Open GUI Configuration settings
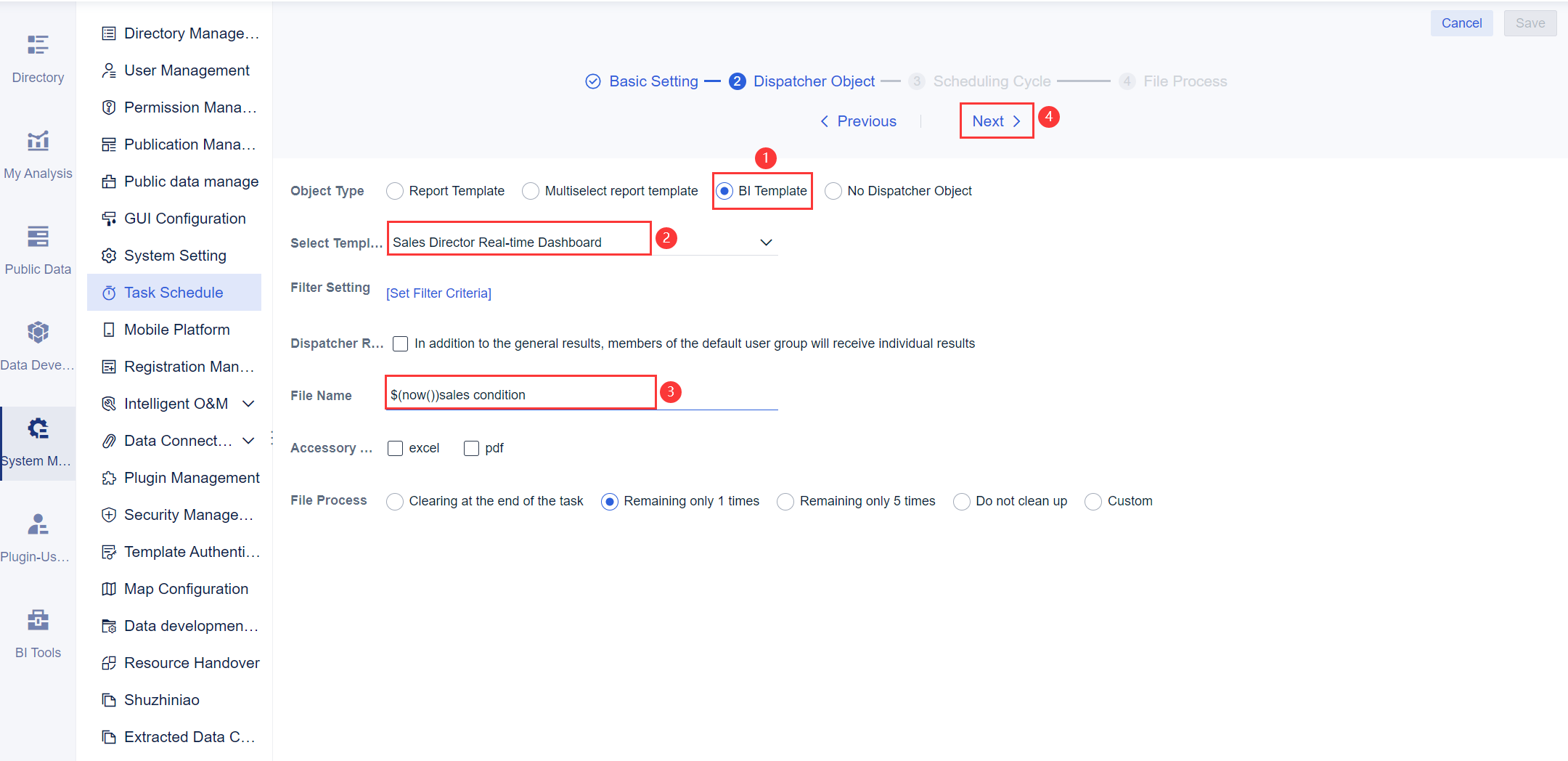 (184, 218)
